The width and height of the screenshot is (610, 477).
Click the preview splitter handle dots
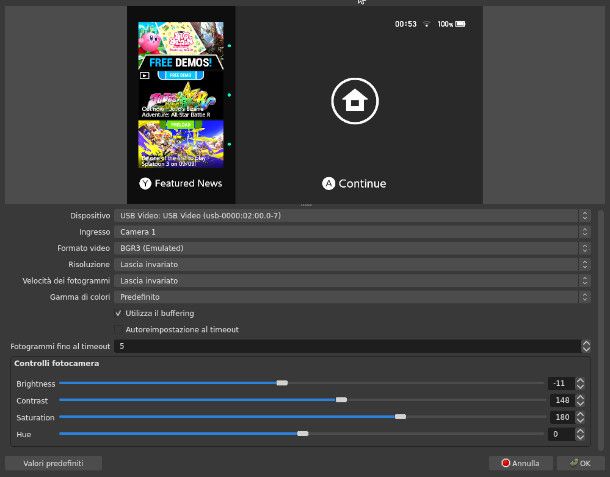306,205
